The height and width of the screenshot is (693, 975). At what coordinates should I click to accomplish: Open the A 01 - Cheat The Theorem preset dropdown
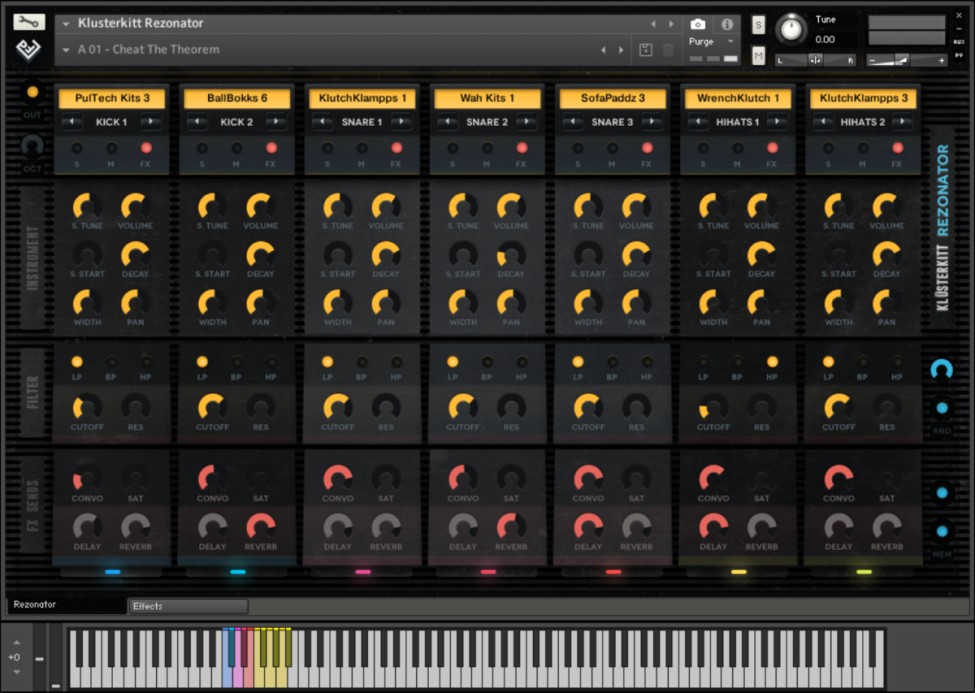click(x=65, y=50)
